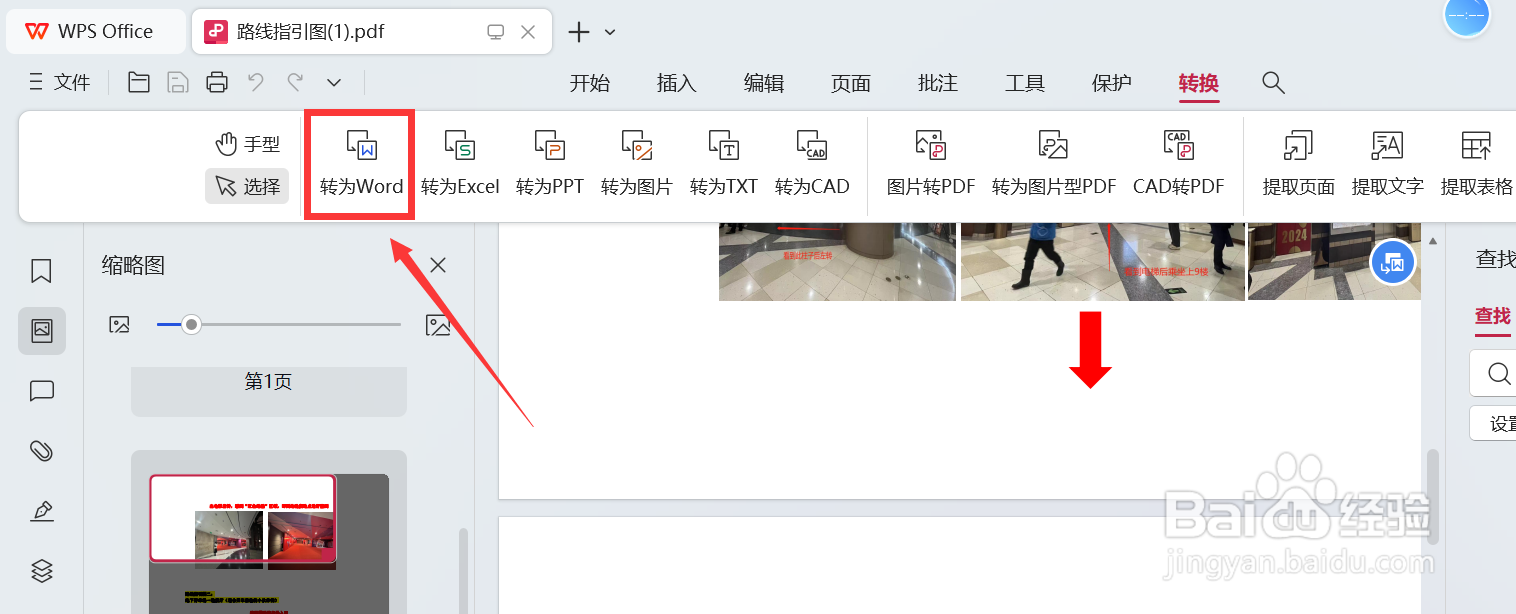The width and height of the screenshot is (1516, 614).
Task: Select the 转为PPT conversion tool
Action: pos(550,165)
